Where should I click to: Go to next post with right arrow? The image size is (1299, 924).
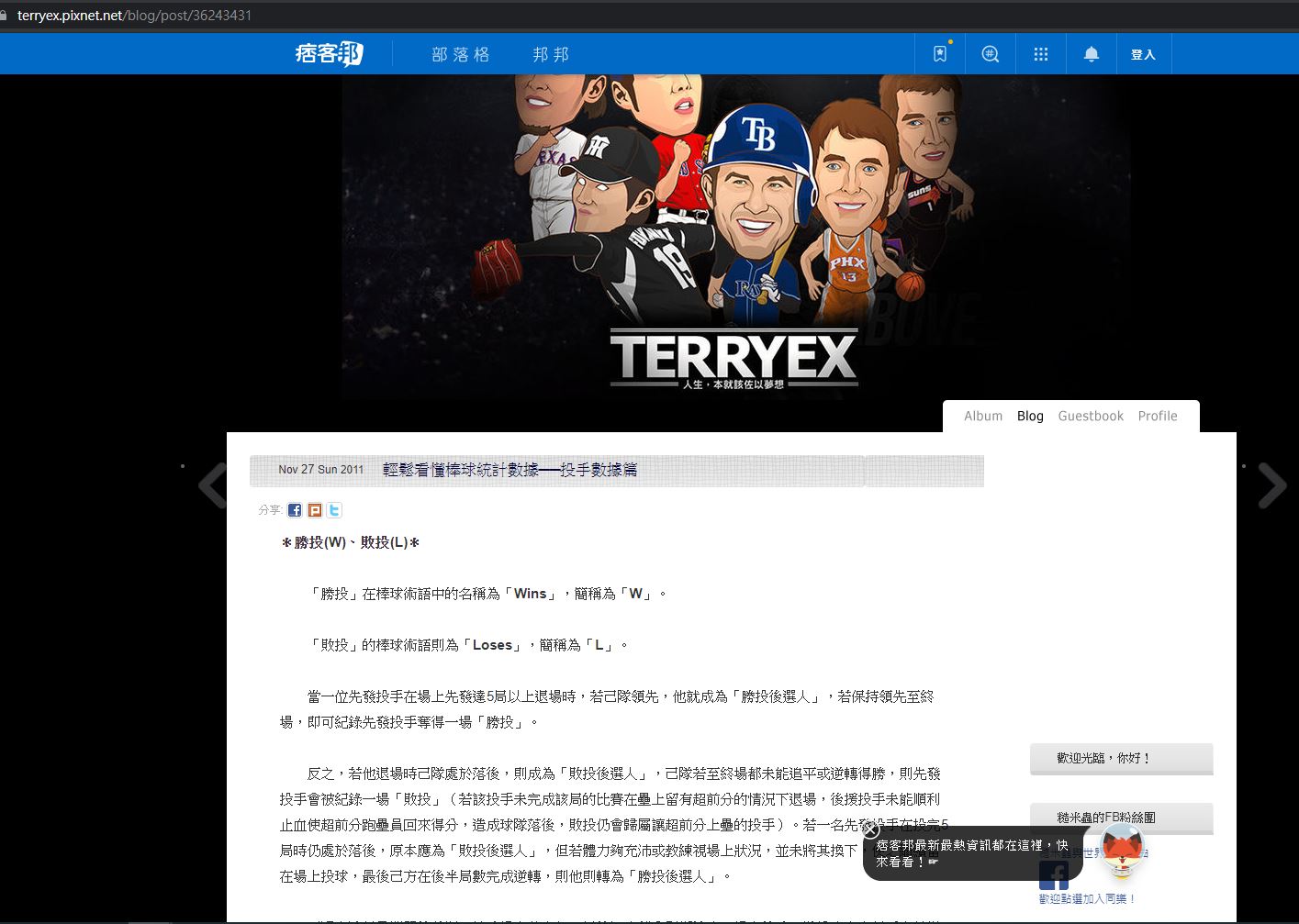(x=1271, y=485)
